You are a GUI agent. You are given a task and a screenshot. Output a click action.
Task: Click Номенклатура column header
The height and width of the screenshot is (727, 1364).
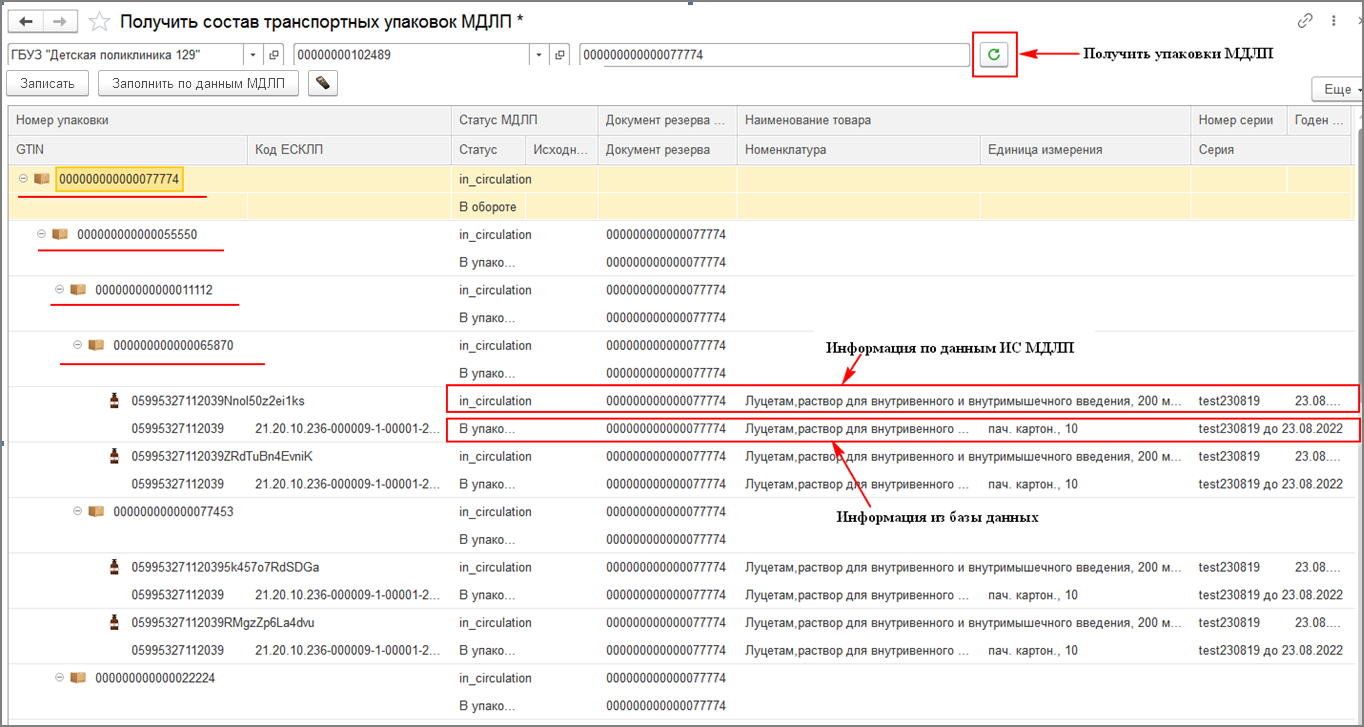pos(859,150)
